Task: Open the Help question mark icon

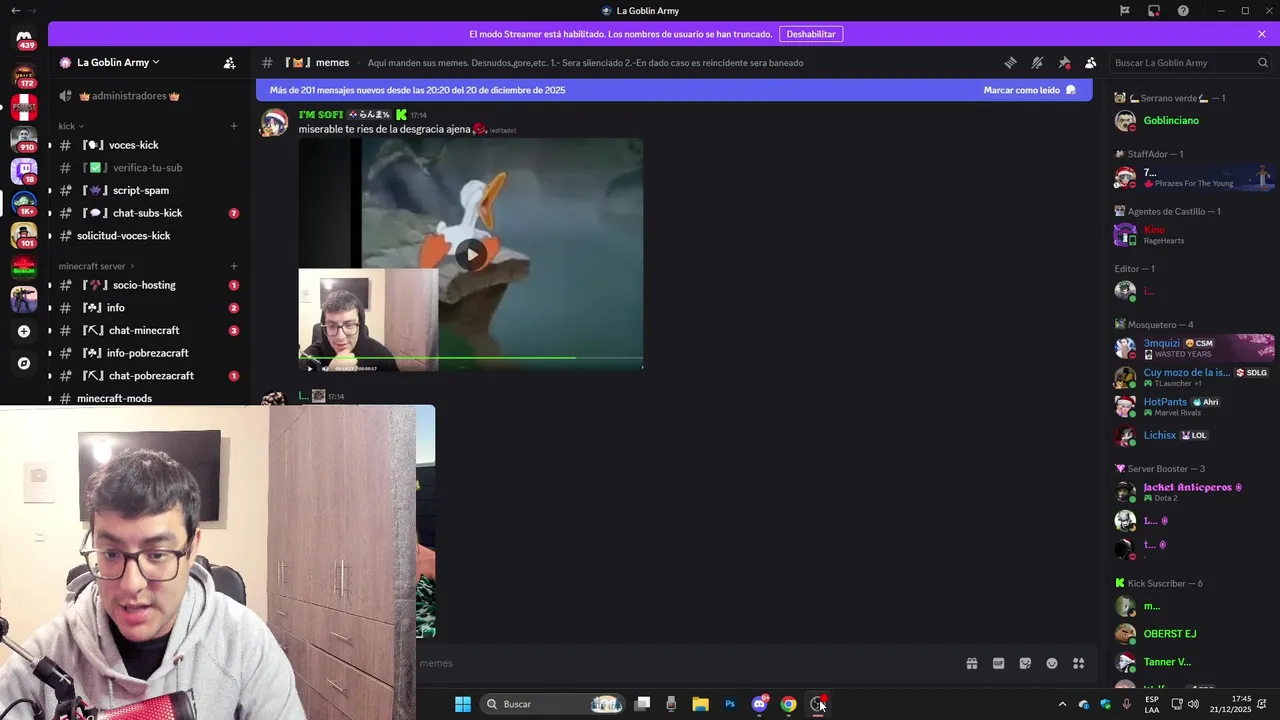Action: point(1183,11)
